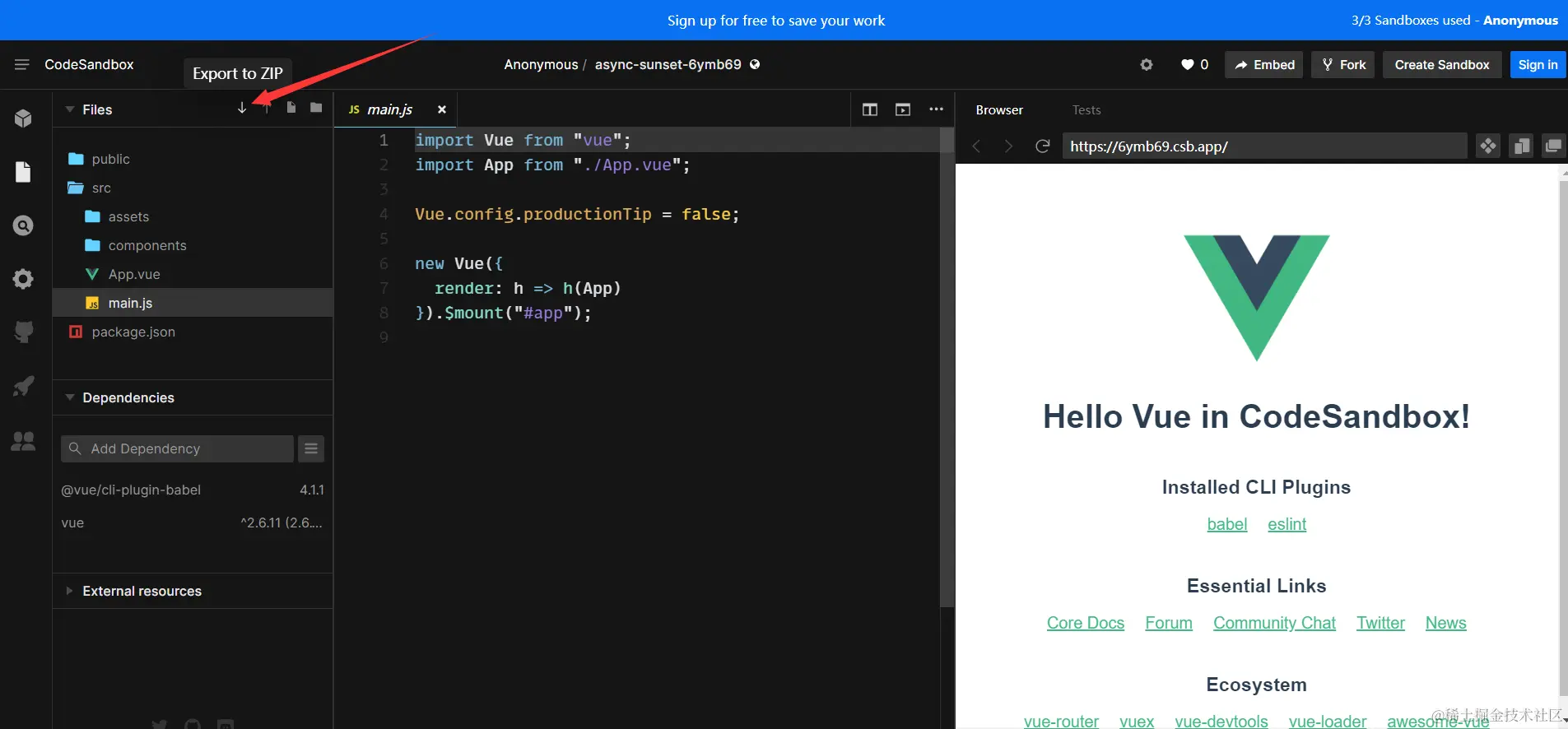This screenshot has width=1568, height=729.
Task: Open the dependency list menu icon
Action: pos(311,448)
